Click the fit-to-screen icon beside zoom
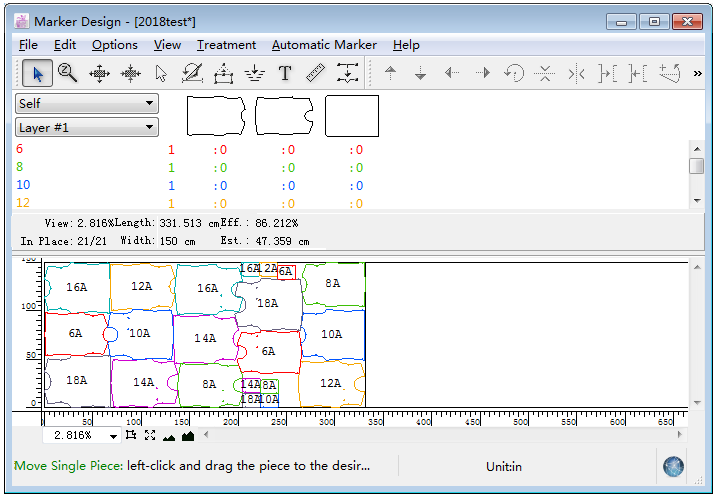This screenshot has height=500, width=715. [x=150, y=435]
